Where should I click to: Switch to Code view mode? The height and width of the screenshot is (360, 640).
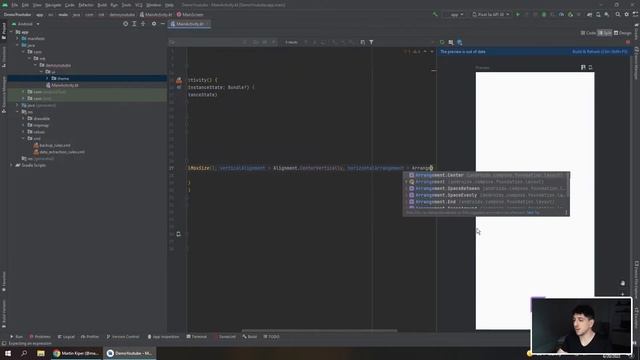[x=588, y=33]
